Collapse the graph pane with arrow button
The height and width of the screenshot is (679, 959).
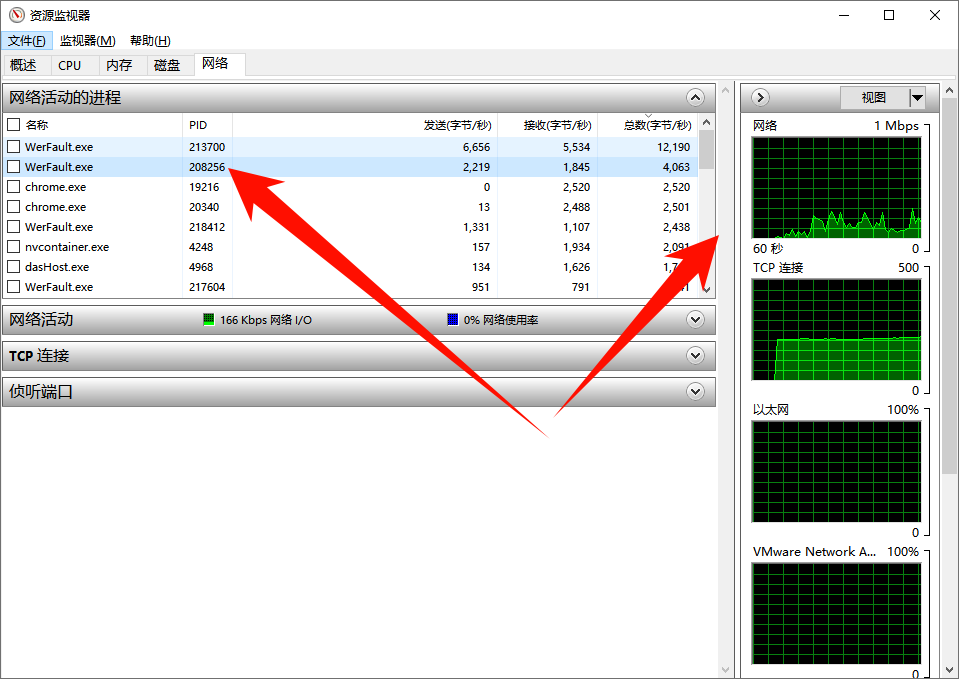760,97
